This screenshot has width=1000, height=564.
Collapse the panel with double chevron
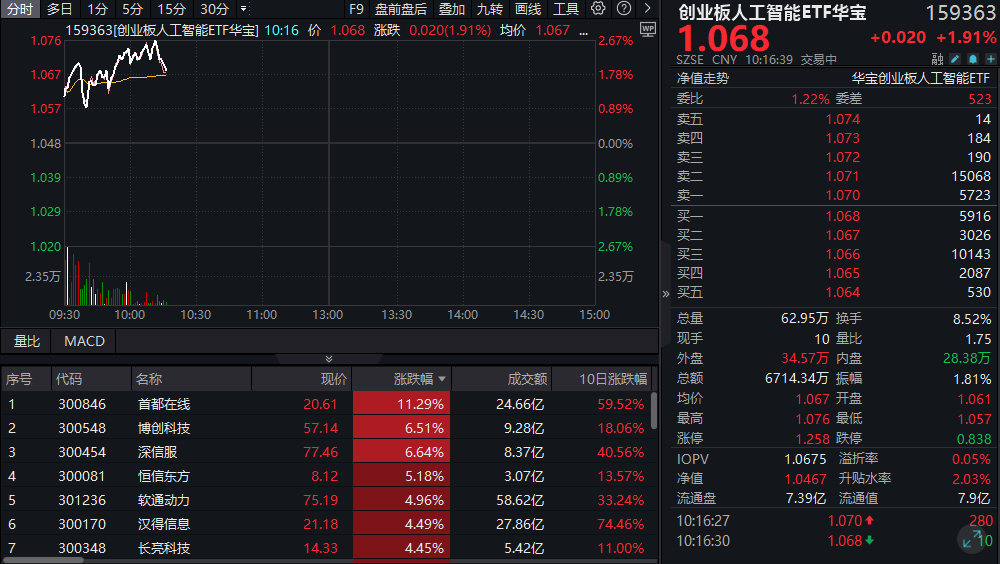coord(329,358)
